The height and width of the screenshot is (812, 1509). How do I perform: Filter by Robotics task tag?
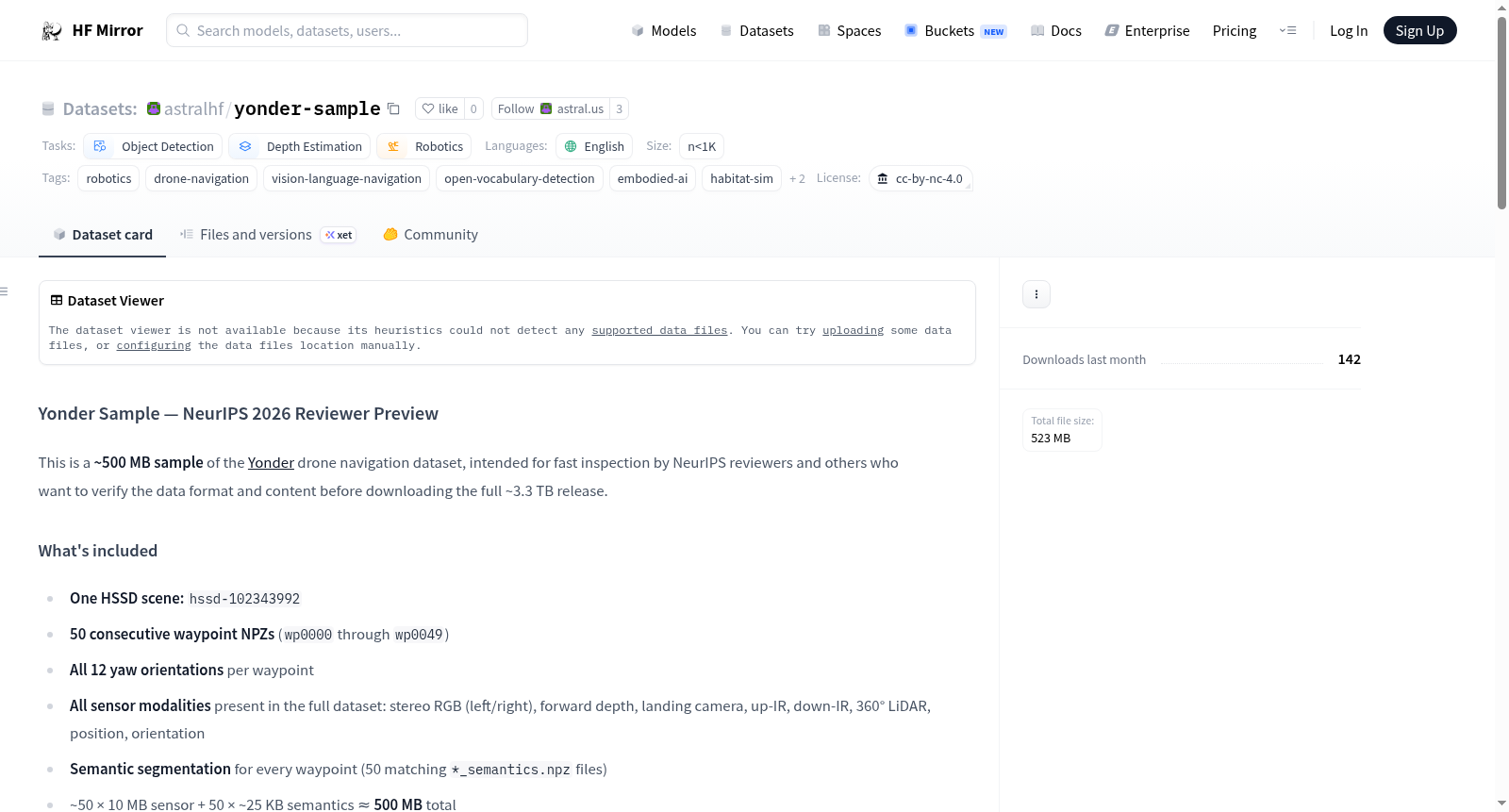pyautogui.click(x=424, y=146)
